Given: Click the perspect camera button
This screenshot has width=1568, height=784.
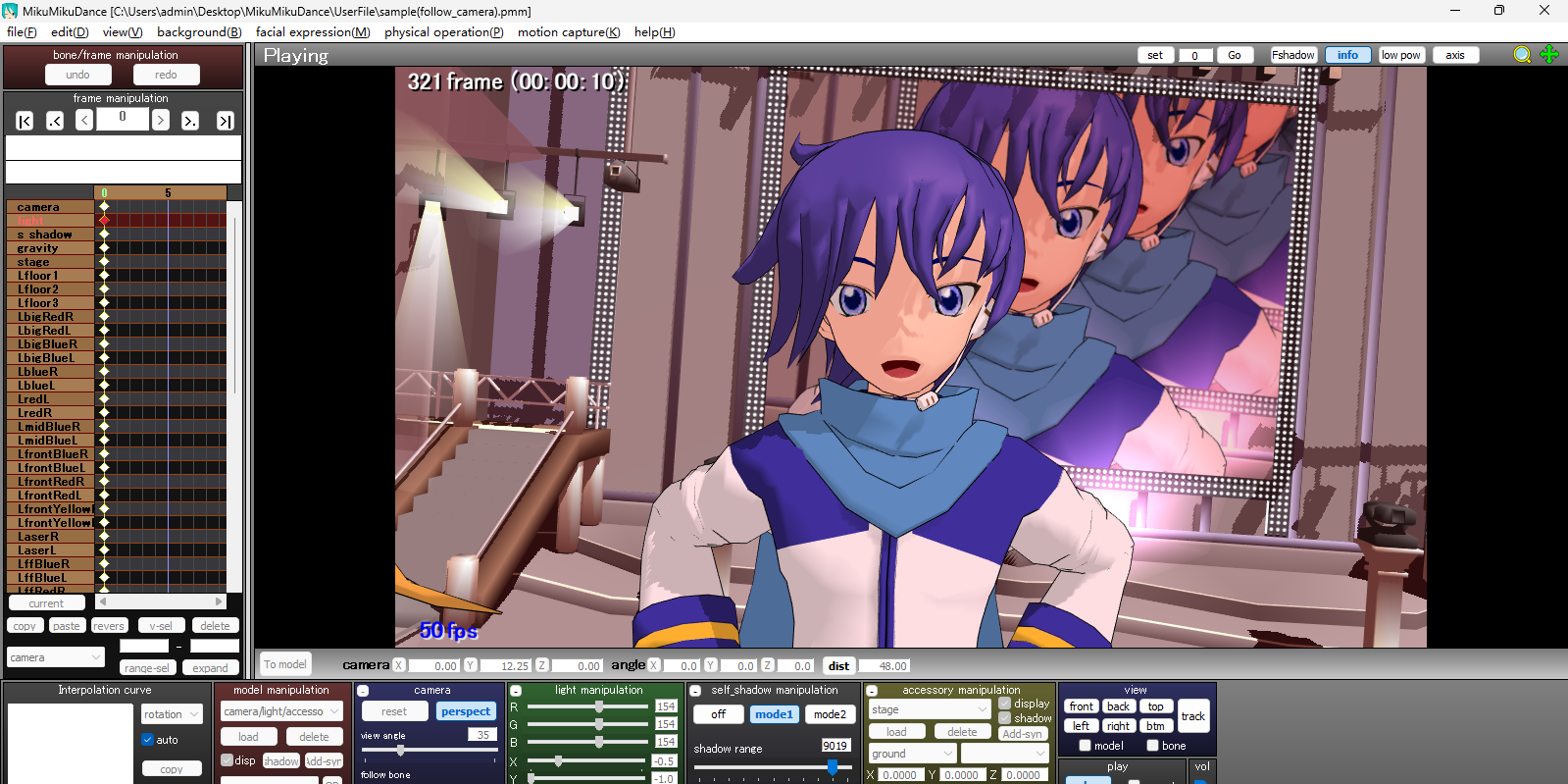Looking at the screenshot, I should click(x=466, y=711).
